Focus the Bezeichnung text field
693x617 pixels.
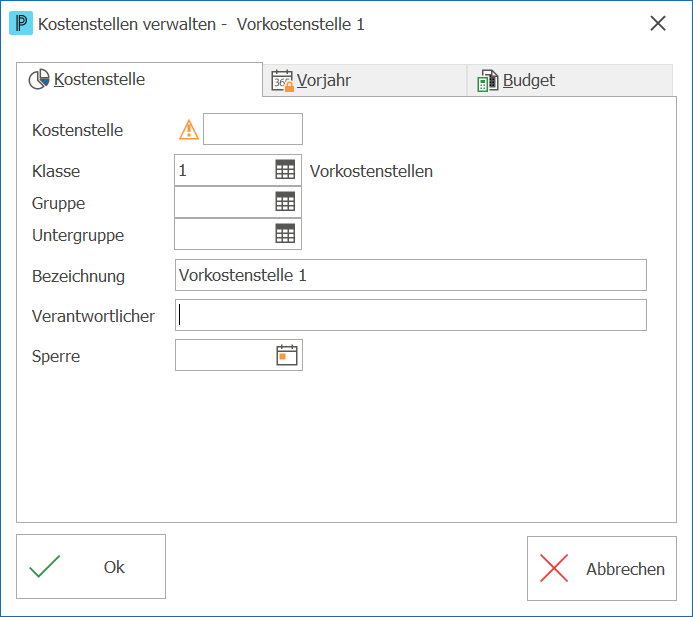(x=411, y=275)
